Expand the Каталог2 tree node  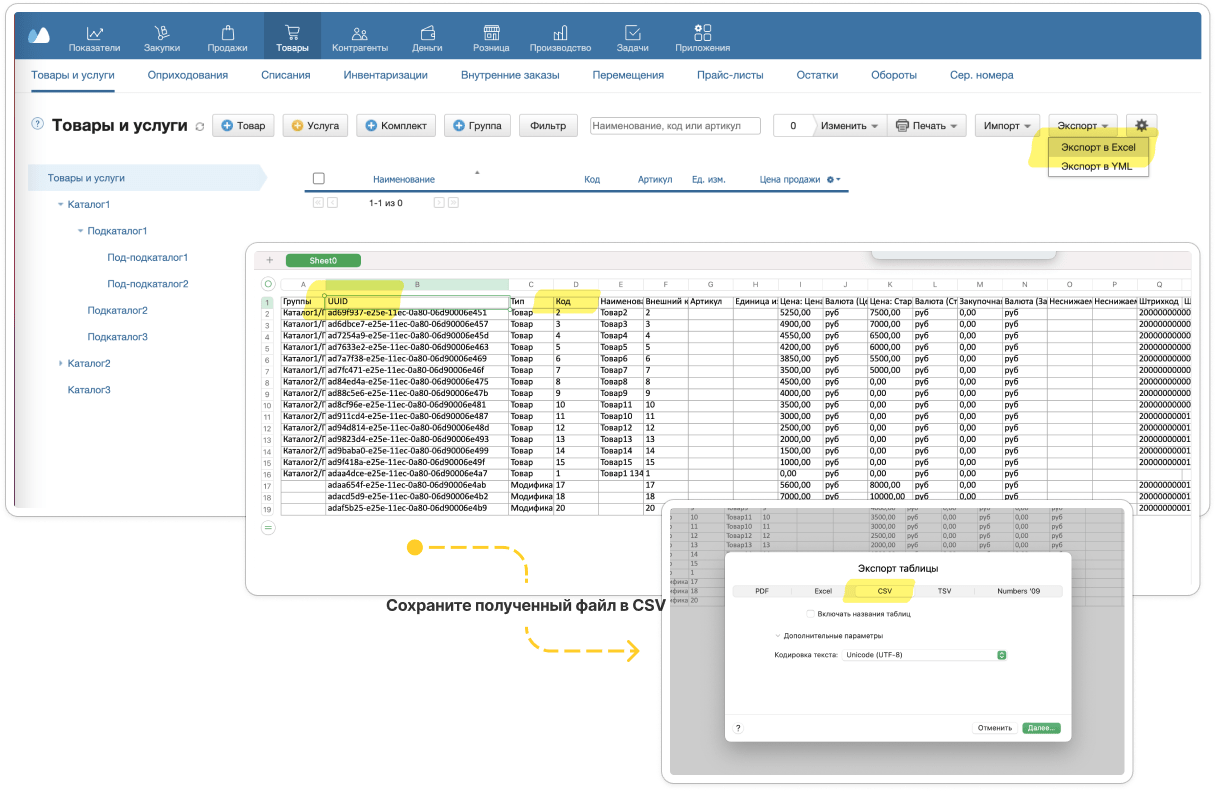pyautogui.click(x=60, y=363)
